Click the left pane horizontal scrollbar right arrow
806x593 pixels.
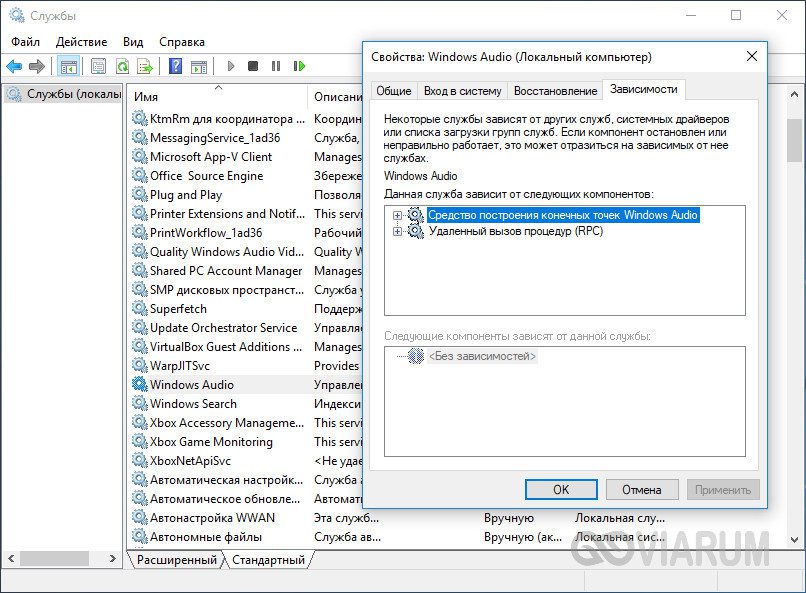coord(113,558)
